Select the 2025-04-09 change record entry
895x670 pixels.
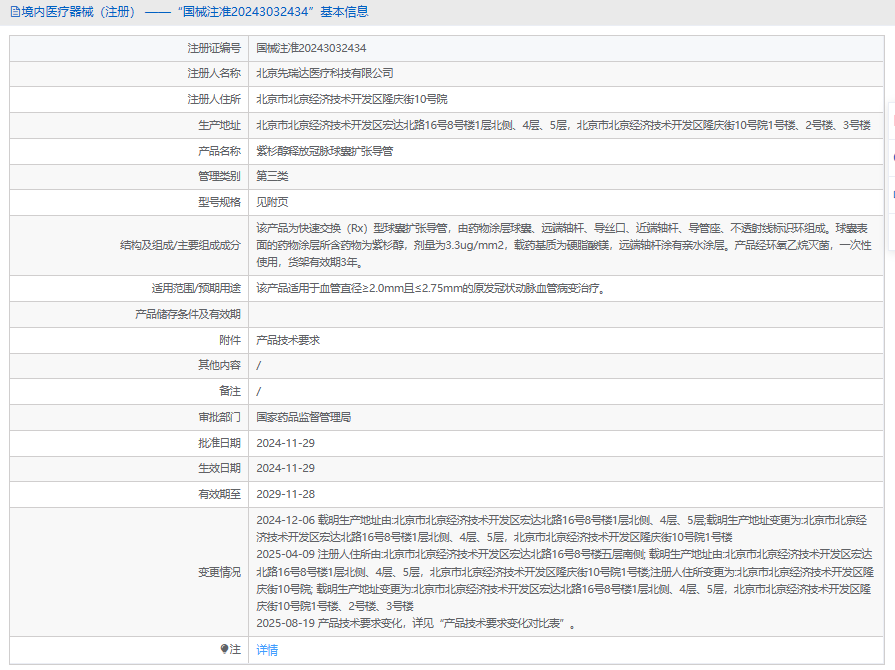[565, 580]
